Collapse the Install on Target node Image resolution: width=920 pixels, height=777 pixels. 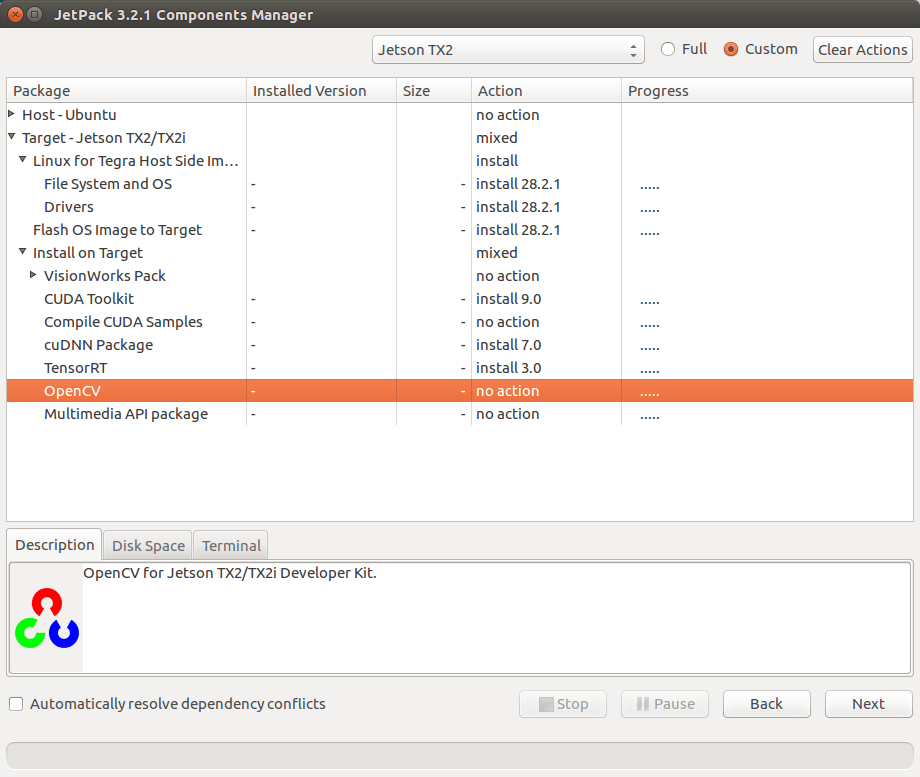click(x=23, y=253)
